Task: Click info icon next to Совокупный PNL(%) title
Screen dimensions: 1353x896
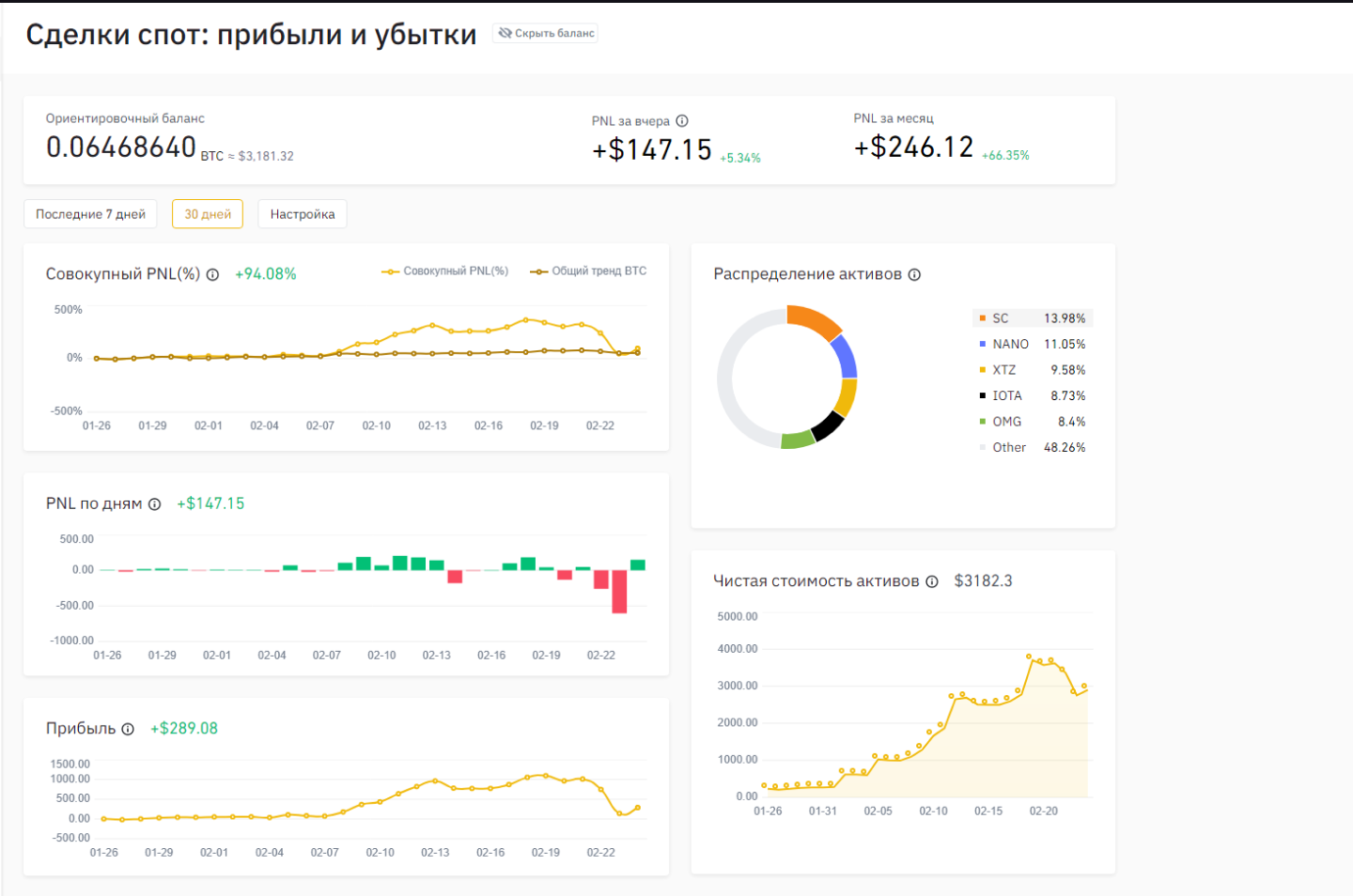Action: pyautogui.click(x=212, y=274)
